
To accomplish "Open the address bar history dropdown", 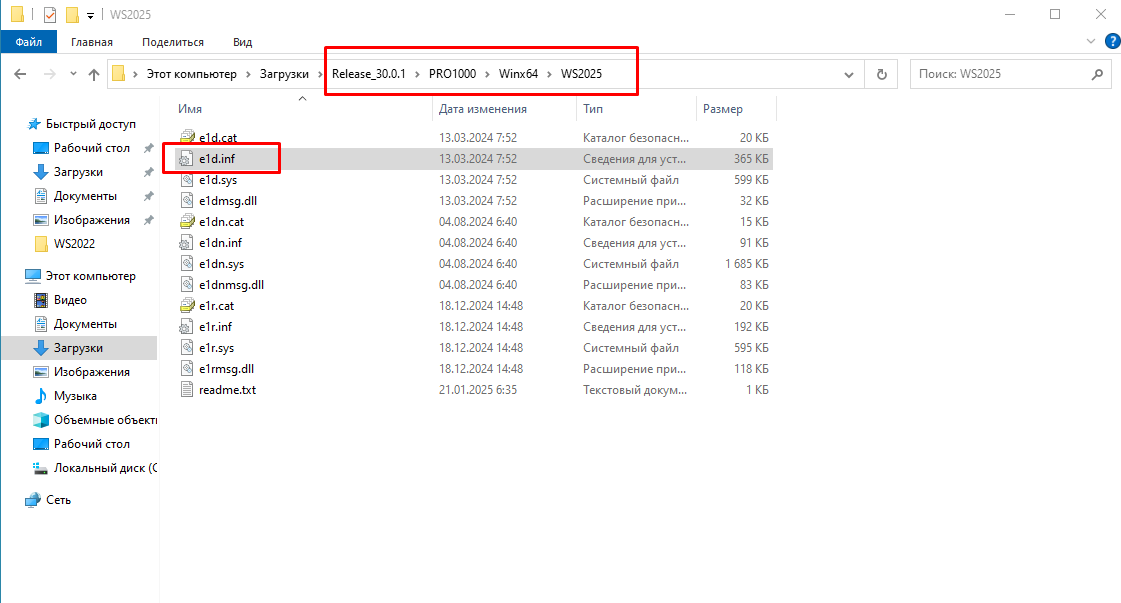I will pos(849,74).
